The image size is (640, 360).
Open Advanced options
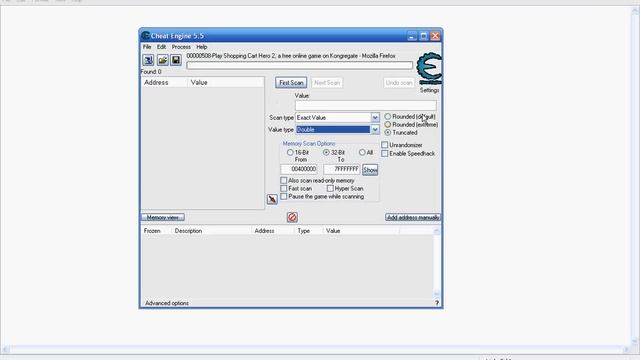point(167,303)
